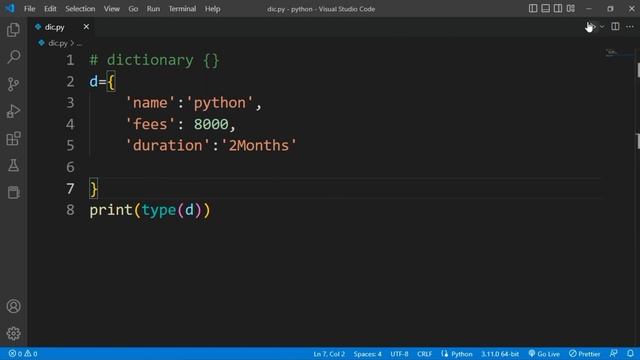Toggle bottom panel layout icon
The width and height of the screenshot is (640, 360).
click(x=545, y=9)
